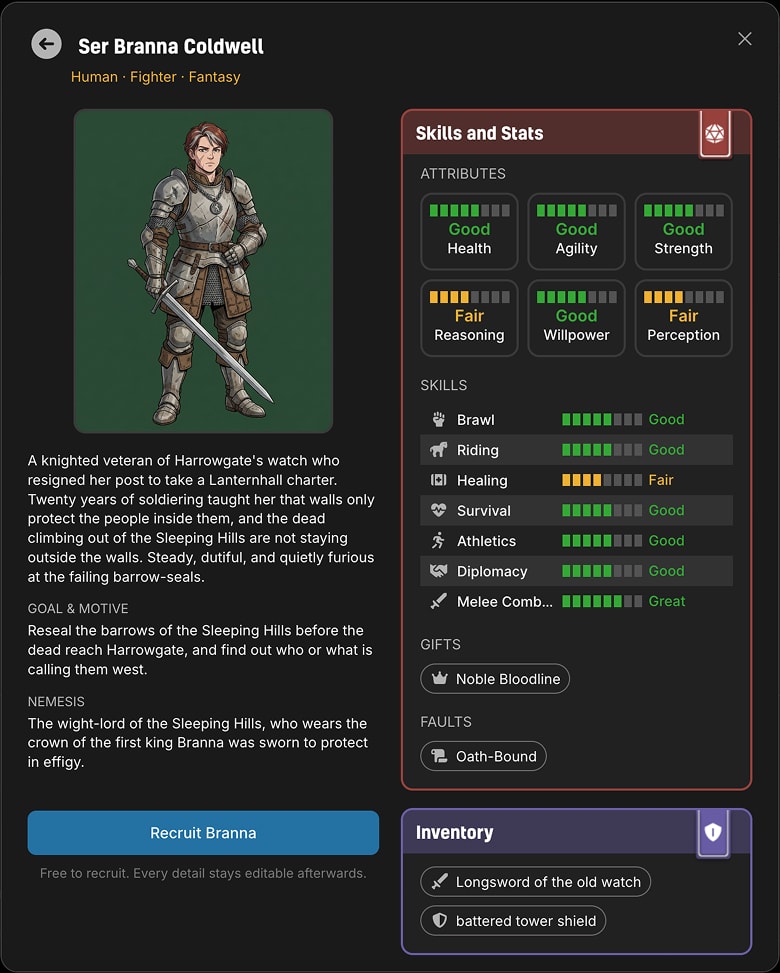Click the Brawl skill level bar
Screen dimensions: 780x973
[602, 419]
